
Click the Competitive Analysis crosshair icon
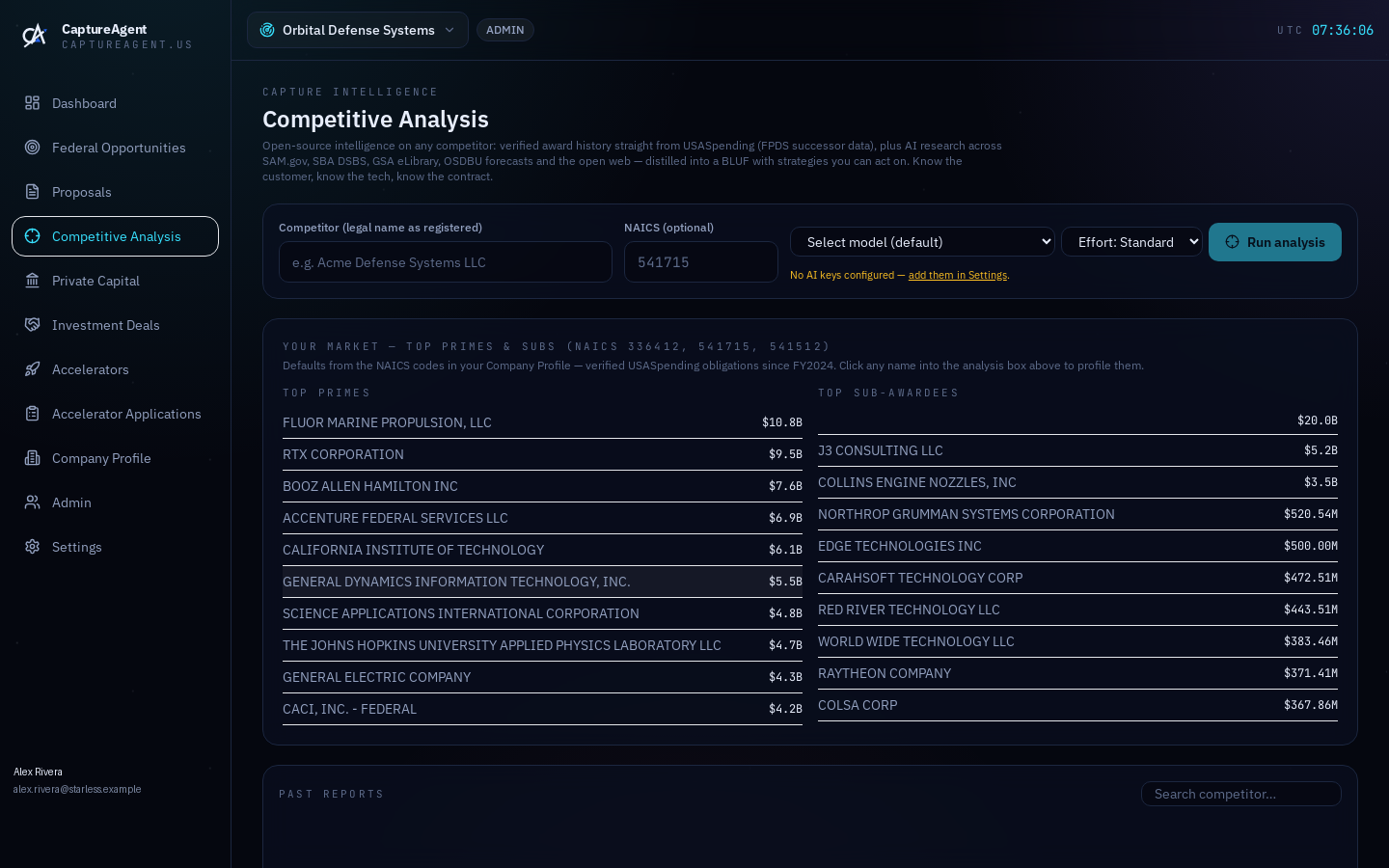coord(33,236)
